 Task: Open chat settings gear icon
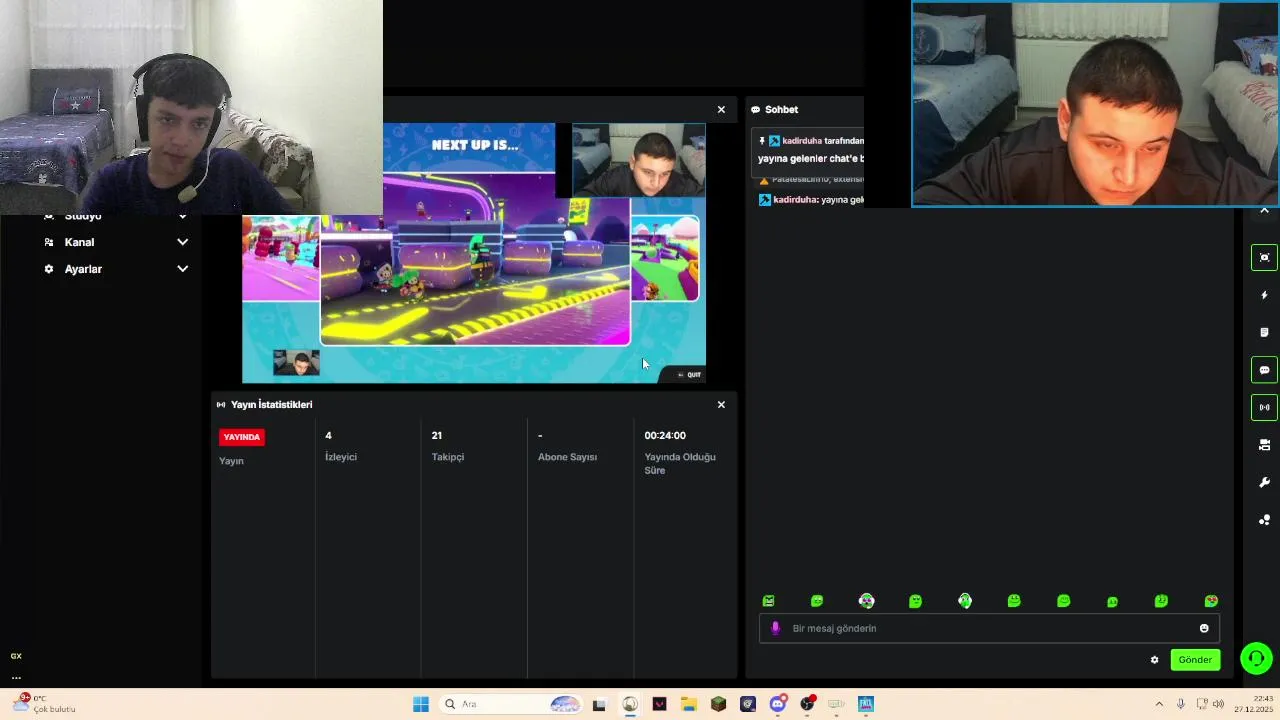pos(1154,660)
